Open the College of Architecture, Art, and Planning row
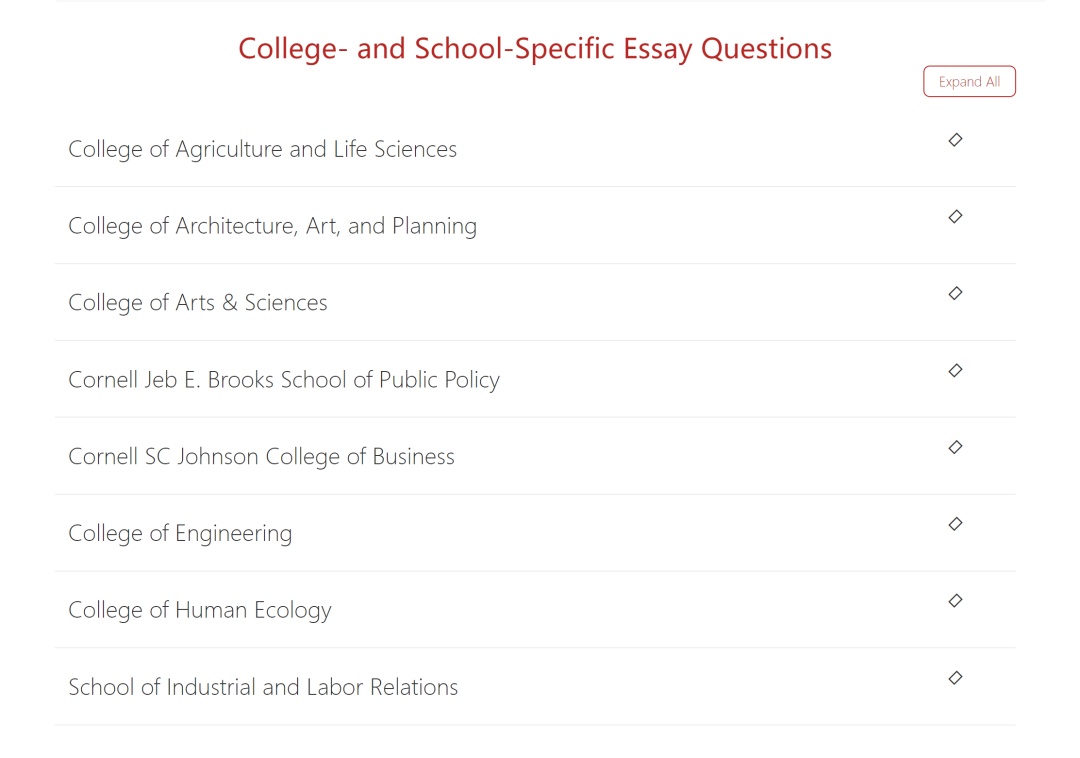Viewport: 1080px width, 758px height. click(272, 226)
